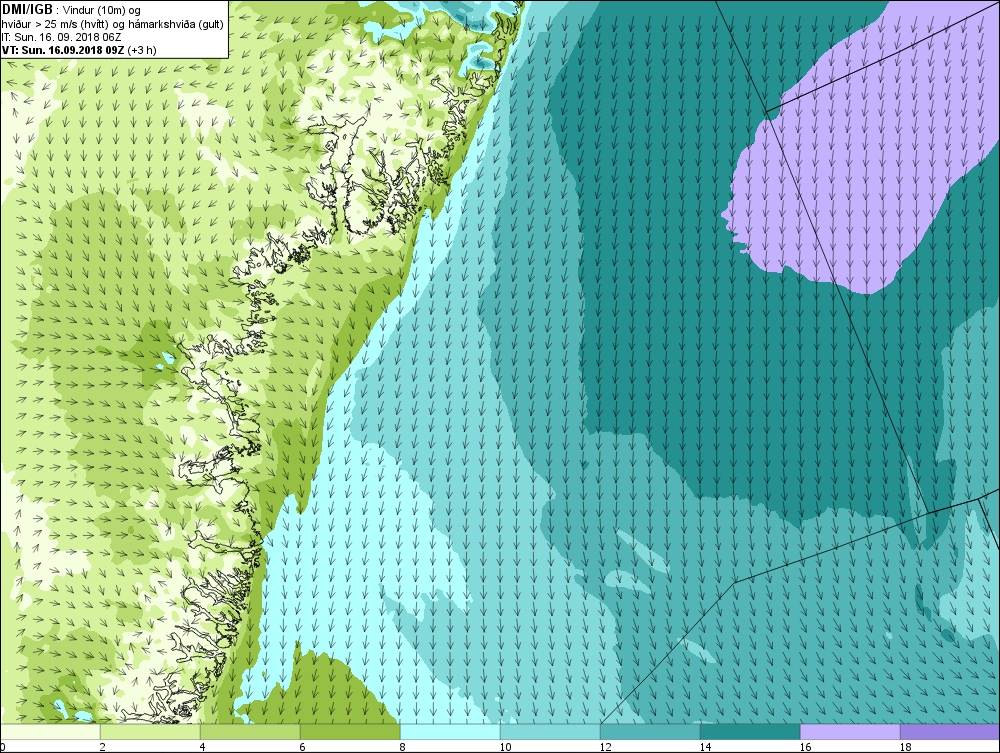1000x753 pixels.
Task: Click the scale label '12'
Action: (605, 747)
